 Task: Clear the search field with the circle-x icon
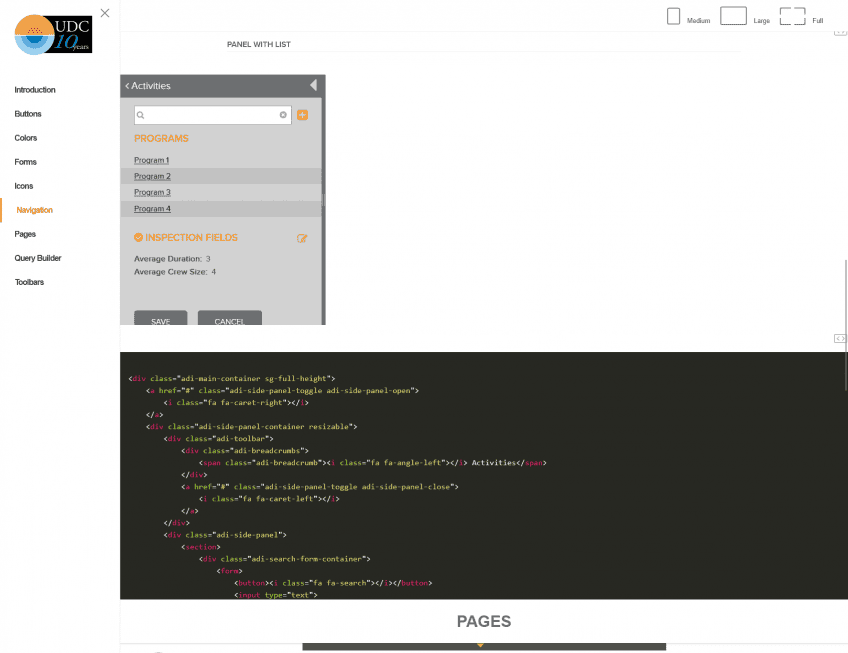point(283,115)
